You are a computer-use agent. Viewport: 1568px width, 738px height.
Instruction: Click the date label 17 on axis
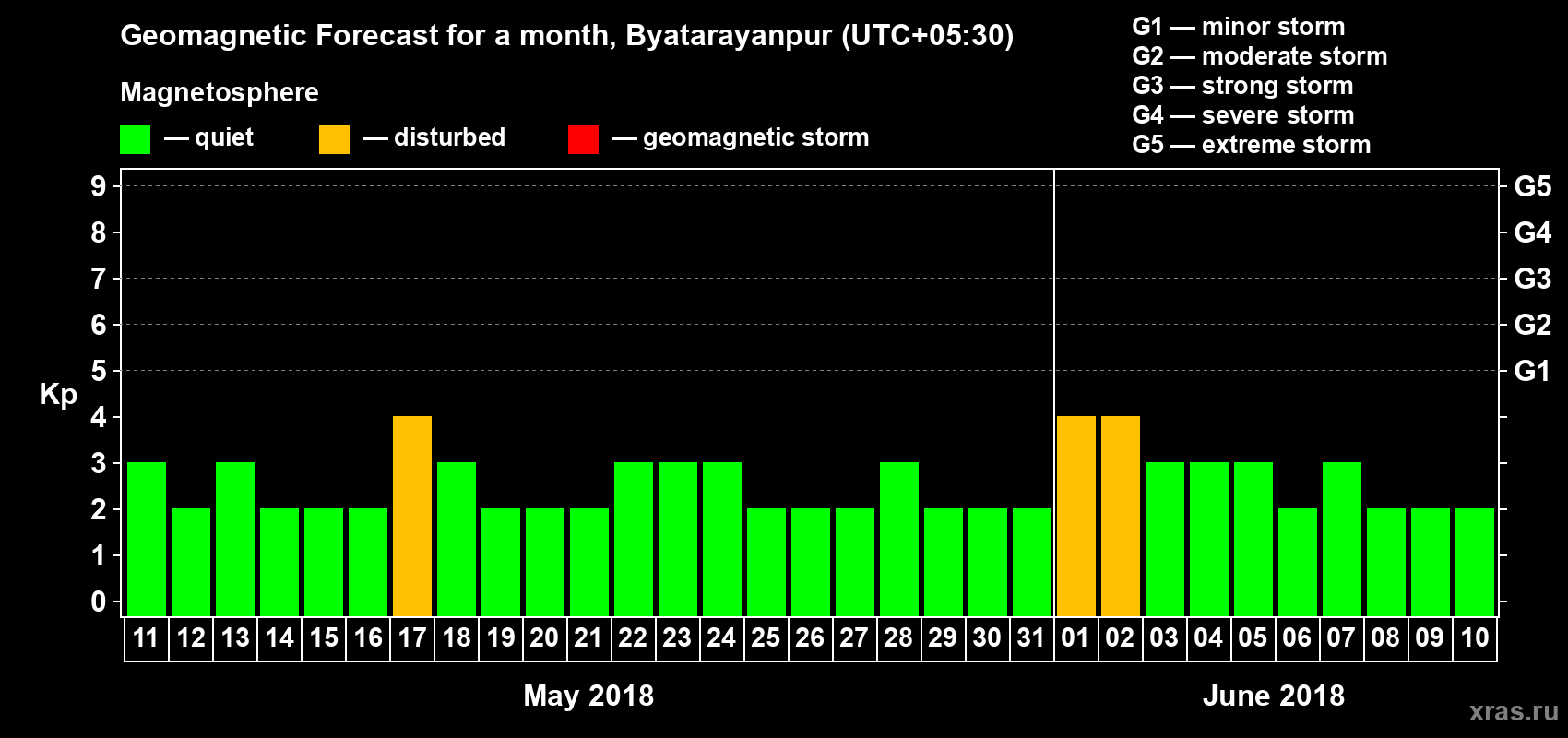click(x=412, y=637)
